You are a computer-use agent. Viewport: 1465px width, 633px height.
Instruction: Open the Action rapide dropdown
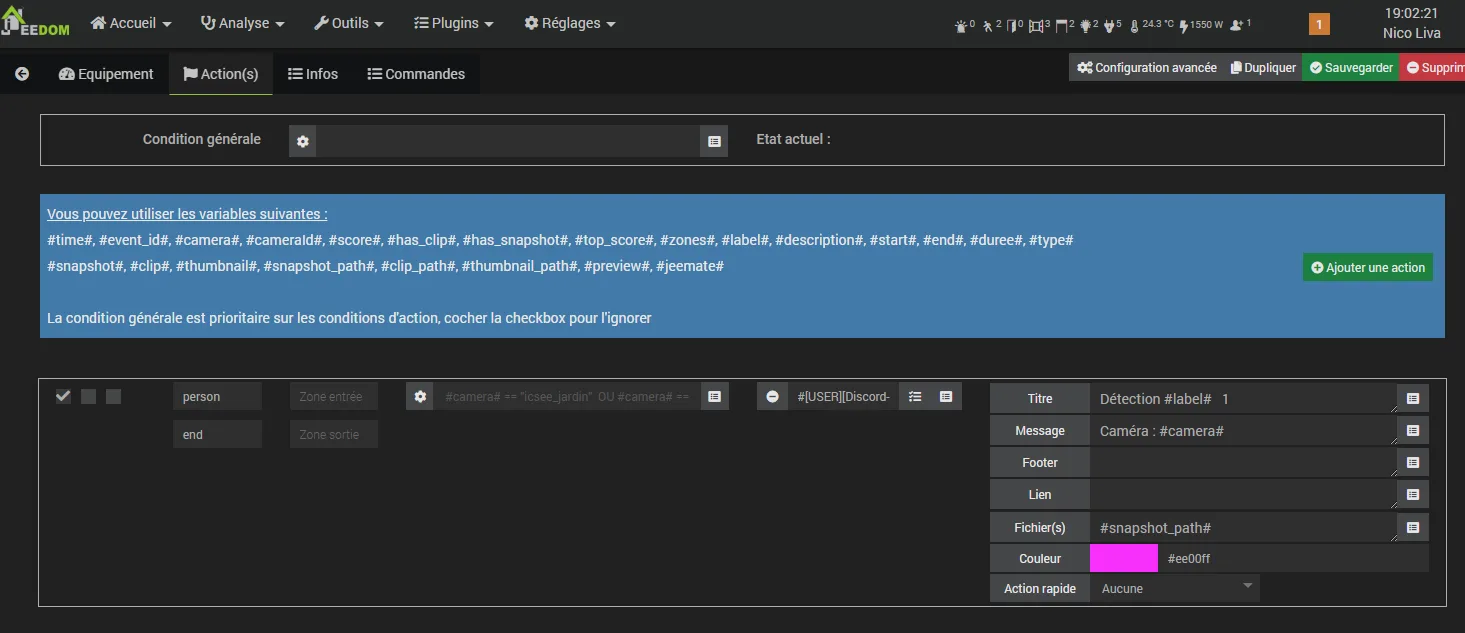[x=1175, y=589]
